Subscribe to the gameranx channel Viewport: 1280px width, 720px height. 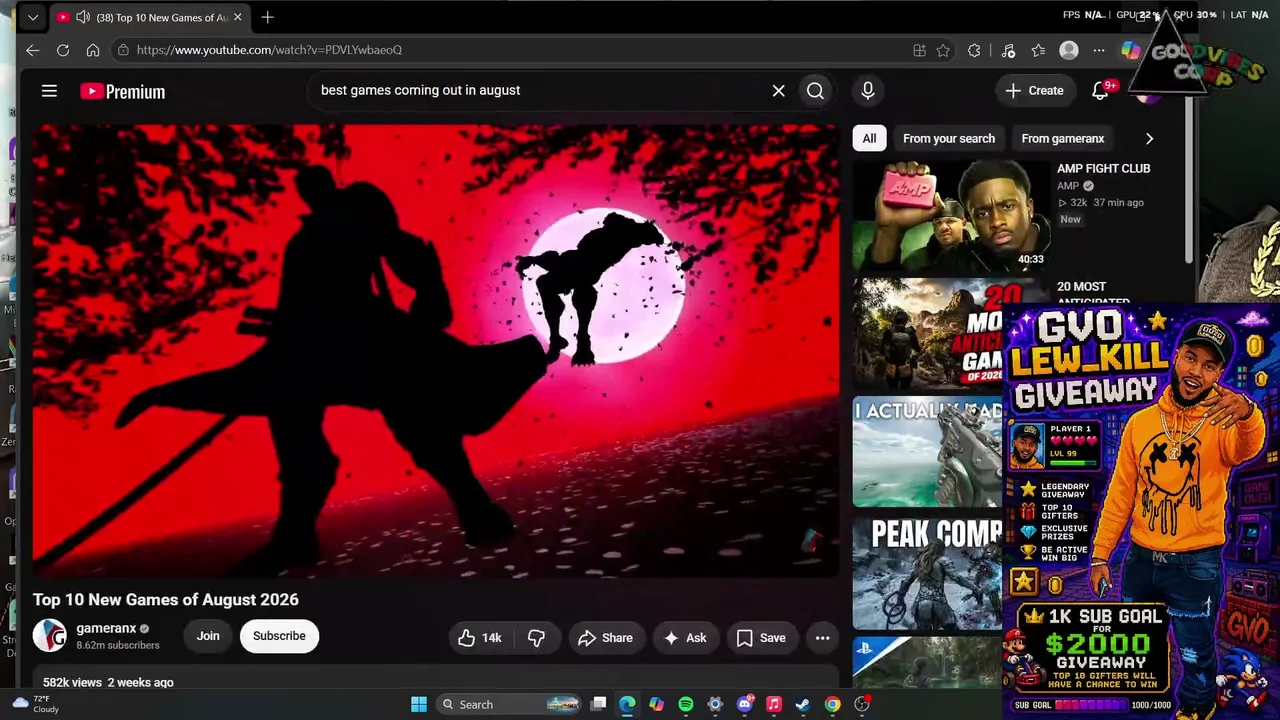[279, 636]
